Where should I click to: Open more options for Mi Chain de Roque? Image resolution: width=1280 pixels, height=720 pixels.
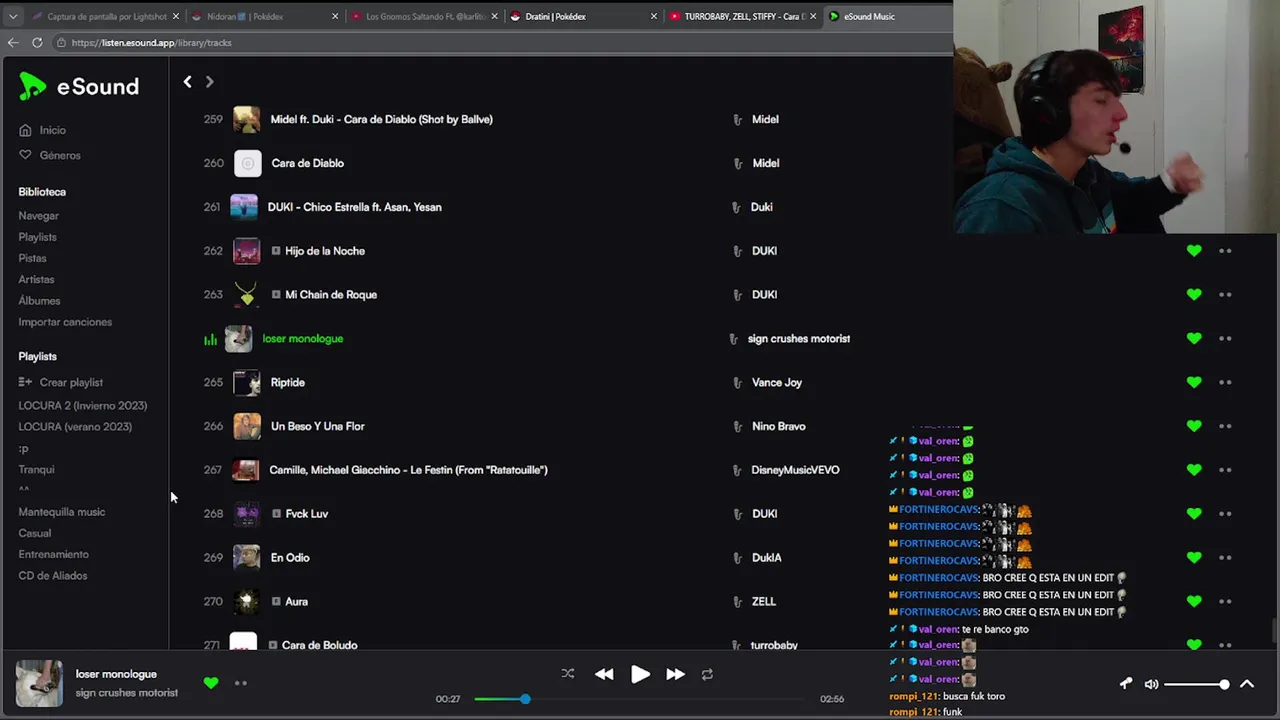pyautogui.click(x=1225, y=295)
